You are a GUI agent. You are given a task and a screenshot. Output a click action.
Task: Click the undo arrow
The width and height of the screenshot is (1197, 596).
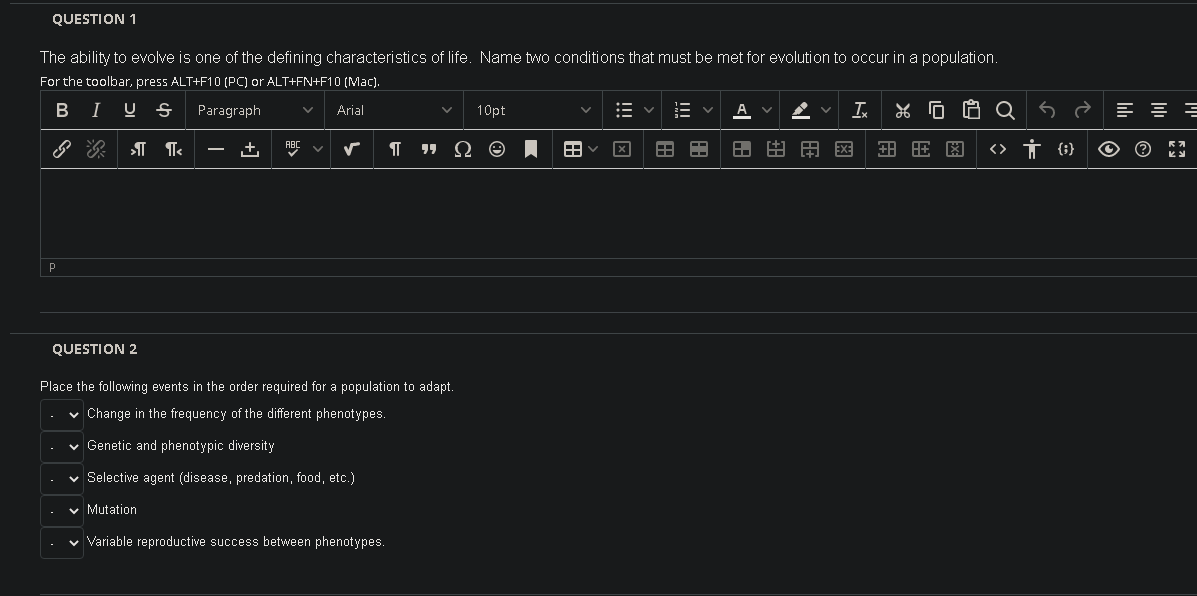point(1047,111)
